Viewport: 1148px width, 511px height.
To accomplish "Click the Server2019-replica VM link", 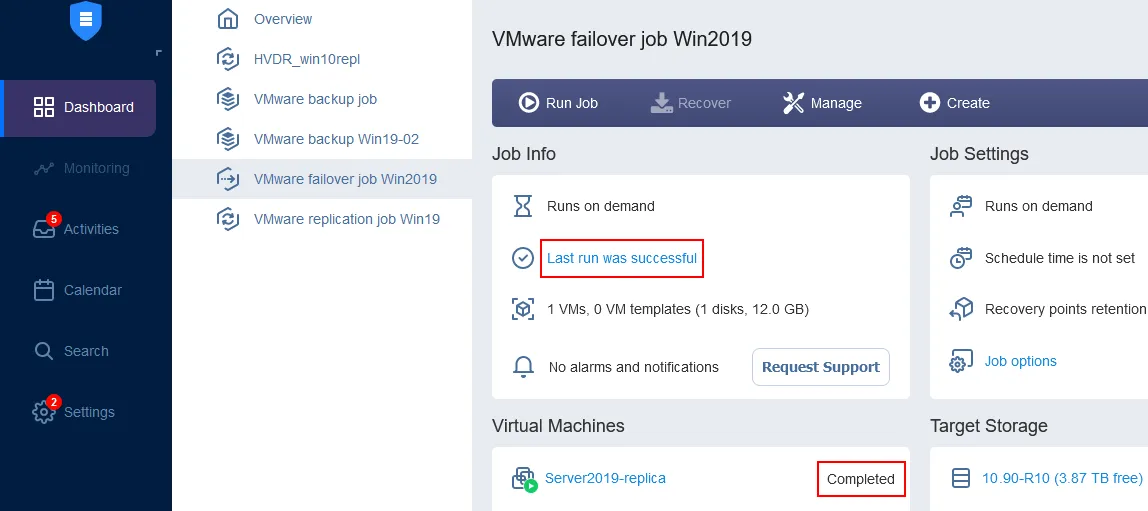I will pyautogui.click(x=604, y=478).
